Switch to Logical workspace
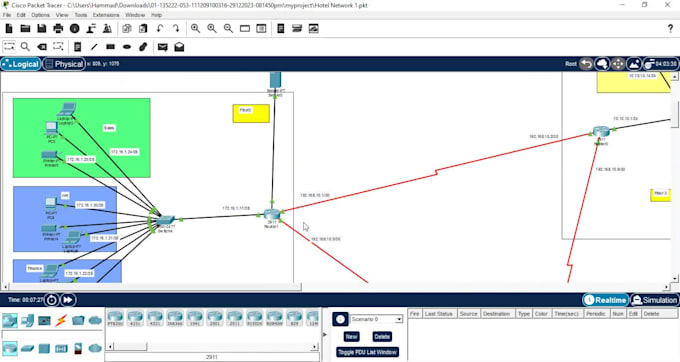680x362 pixels. [21, 64]
